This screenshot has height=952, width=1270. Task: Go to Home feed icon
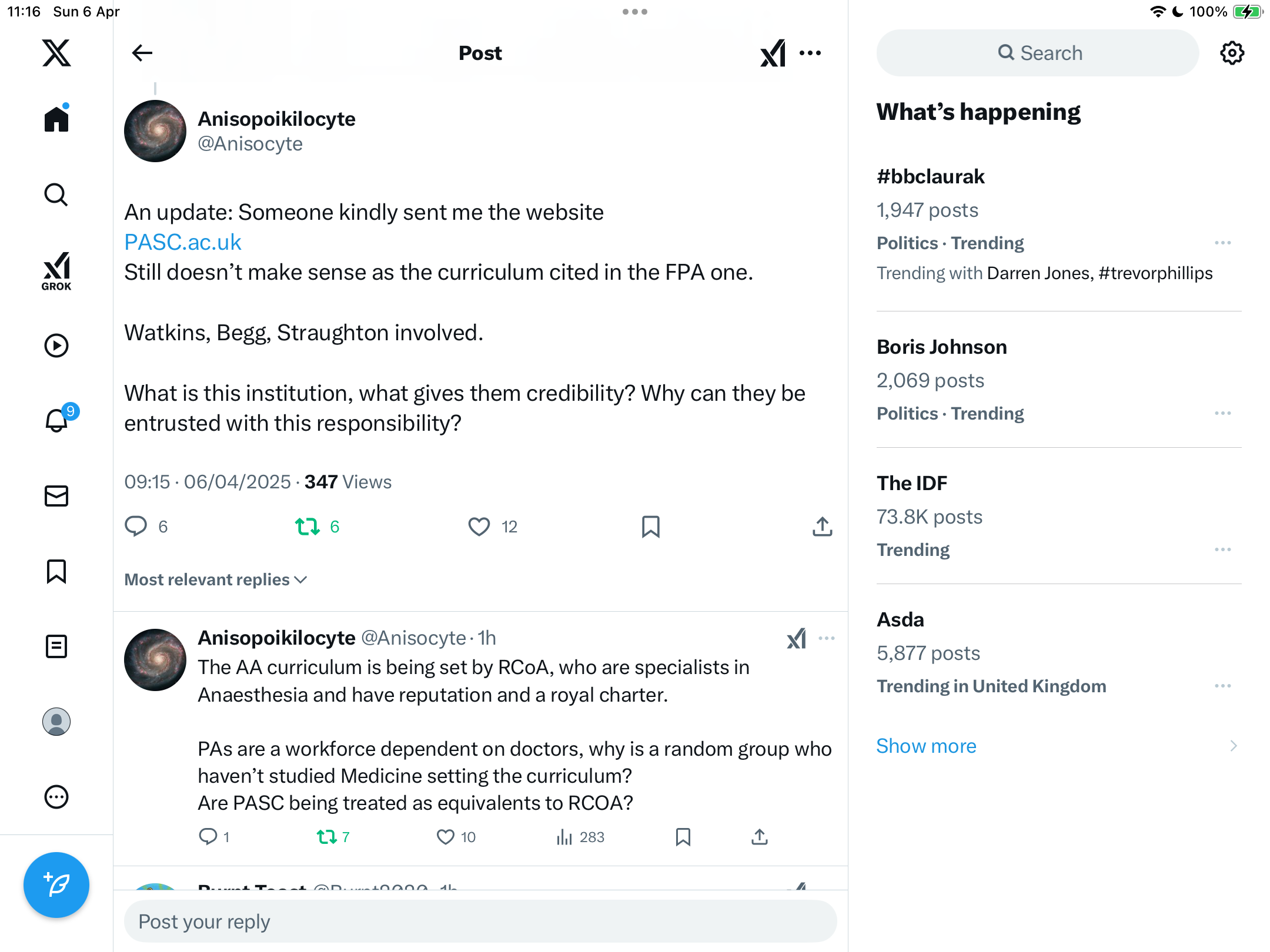(56, 119)
